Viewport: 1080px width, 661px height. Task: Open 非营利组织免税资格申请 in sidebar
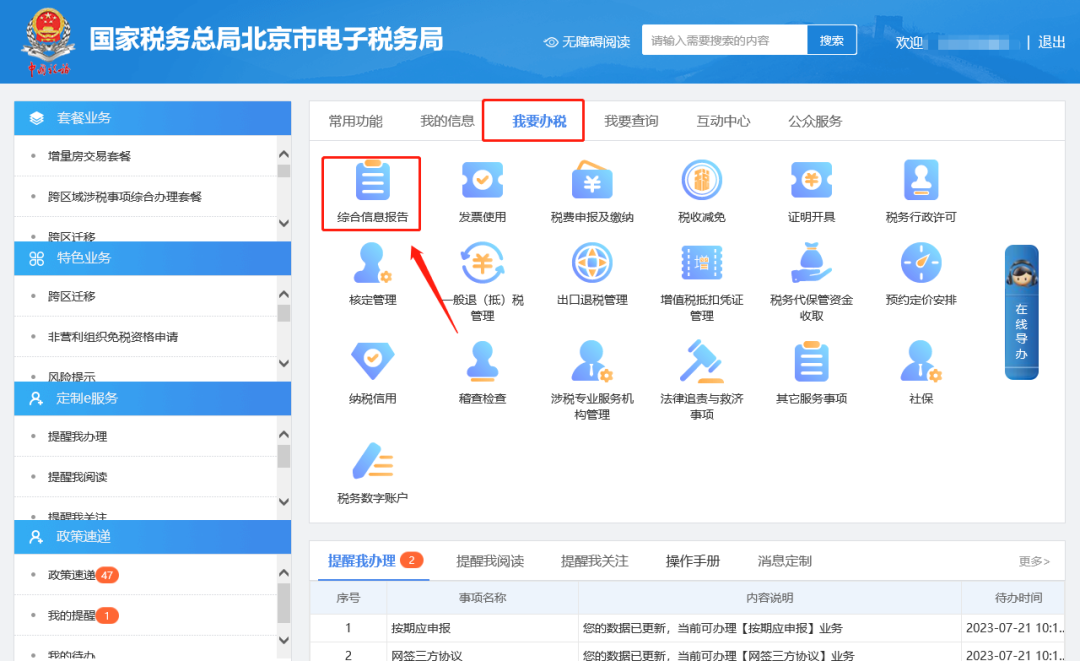pyautogui.click(x=113, y=337)
